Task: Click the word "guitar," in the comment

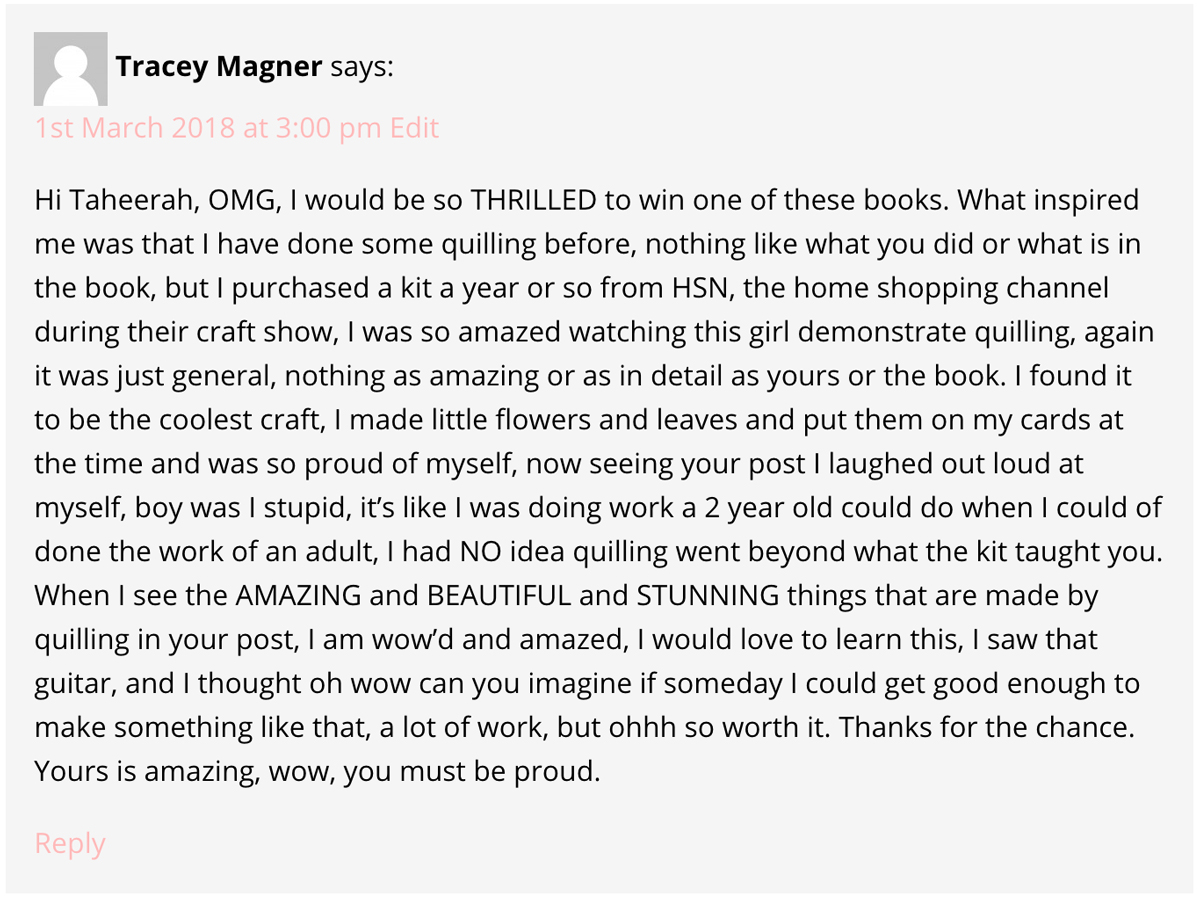Action: pos(70,684)
